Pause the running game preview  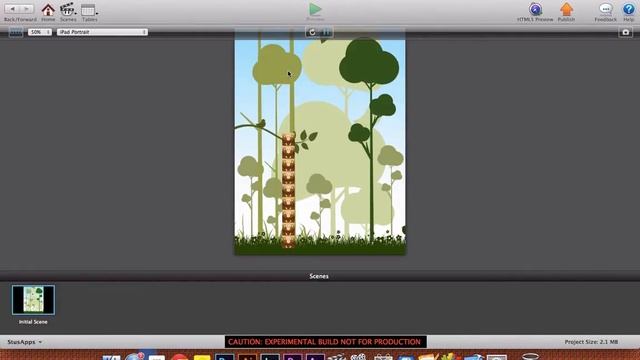click(326, 32)
